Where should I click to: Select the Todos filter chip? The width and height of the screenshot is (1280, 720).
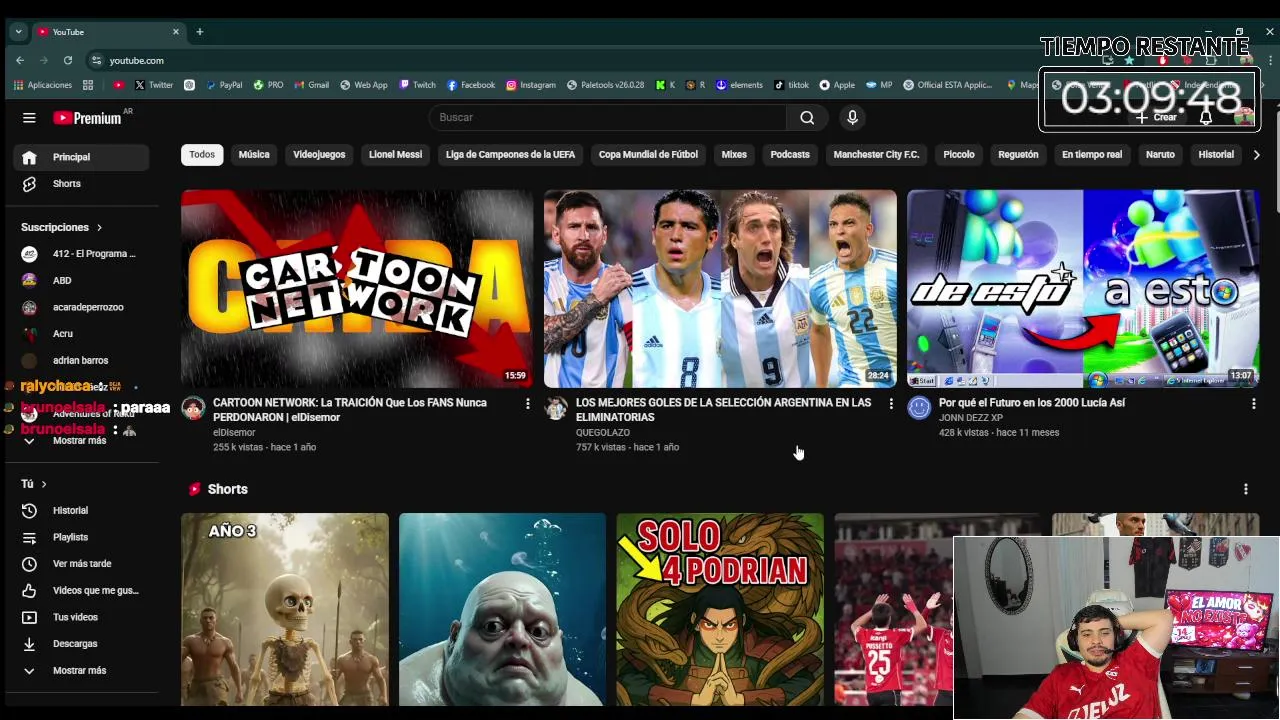coord(202,155)
